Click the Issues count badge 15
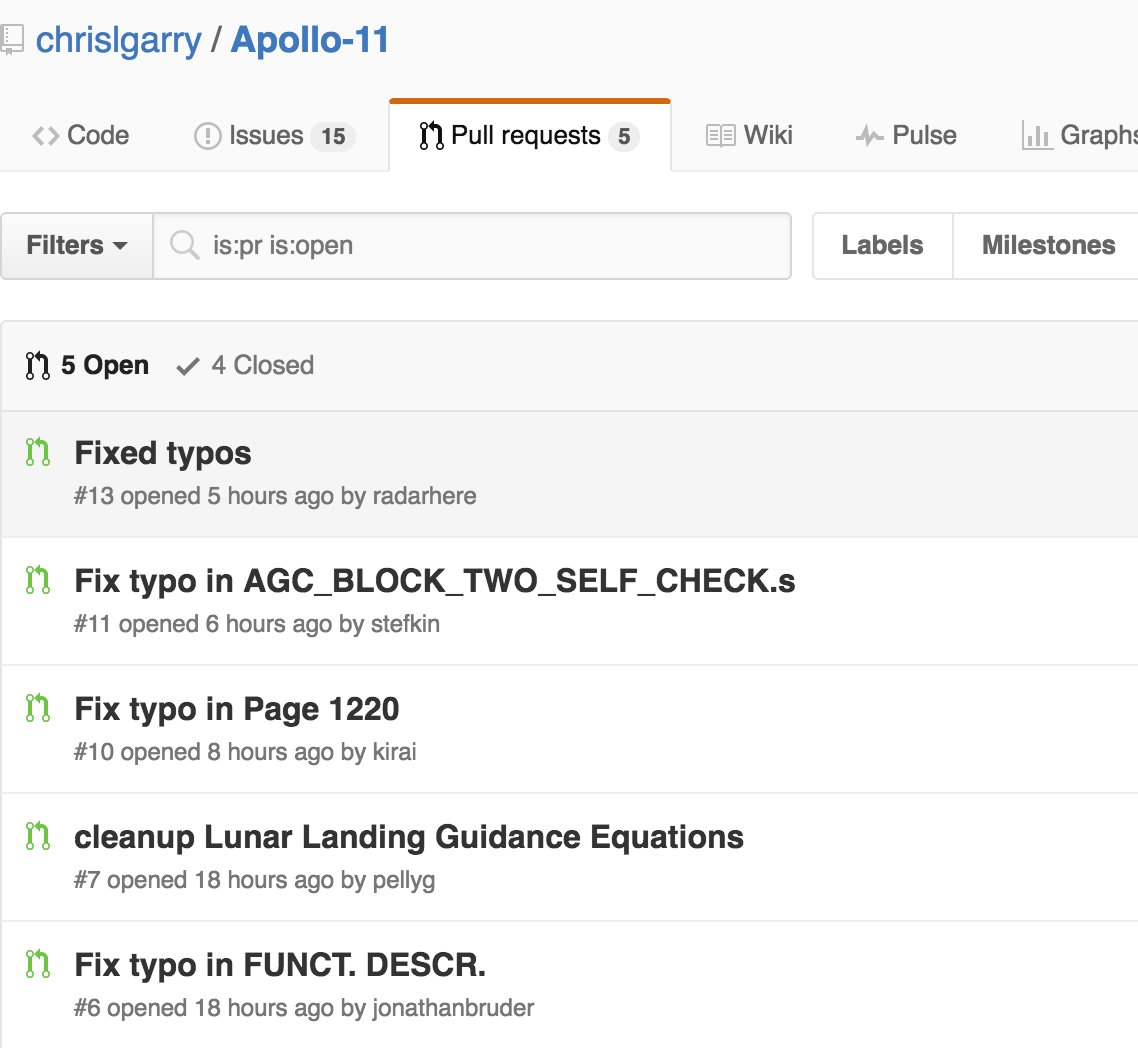Image resolution: width=1138 pixels, height=1048 pixels. pos(333,136)
